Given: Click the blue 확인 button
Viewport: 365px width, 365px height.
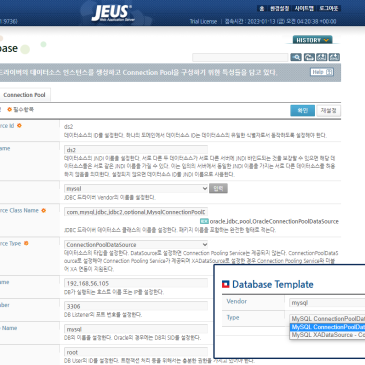Looking at the screenshot, I should 302,111.
